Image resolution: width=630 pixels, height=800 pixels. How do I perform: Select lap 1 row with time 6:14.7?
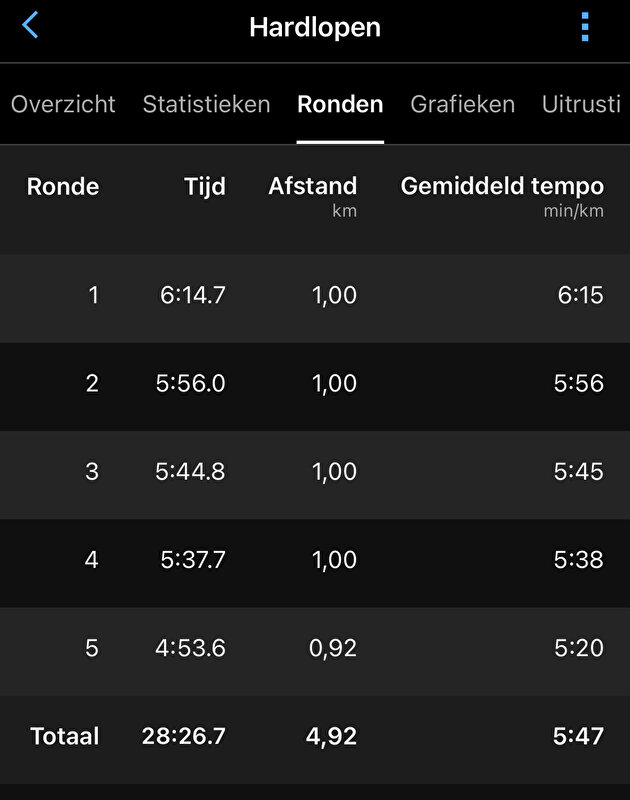[x=315, y=296]
